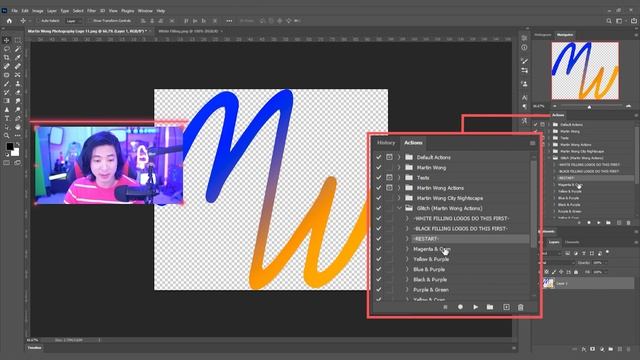The height and width of the screenshot is (360, 640).
Task: Expand the Tests set in enlarged panel
Action: point(399,178)
